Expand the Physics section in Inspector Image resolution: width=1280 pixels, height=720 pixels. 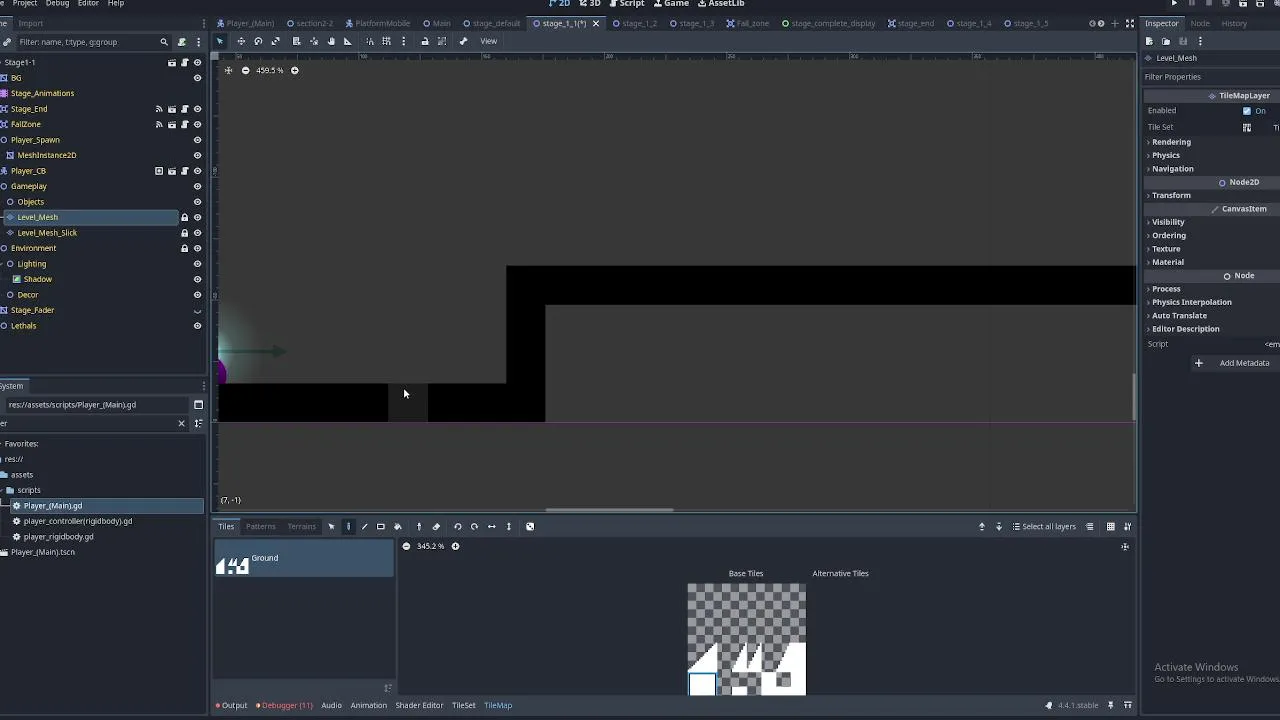(x=1165, y=155)
